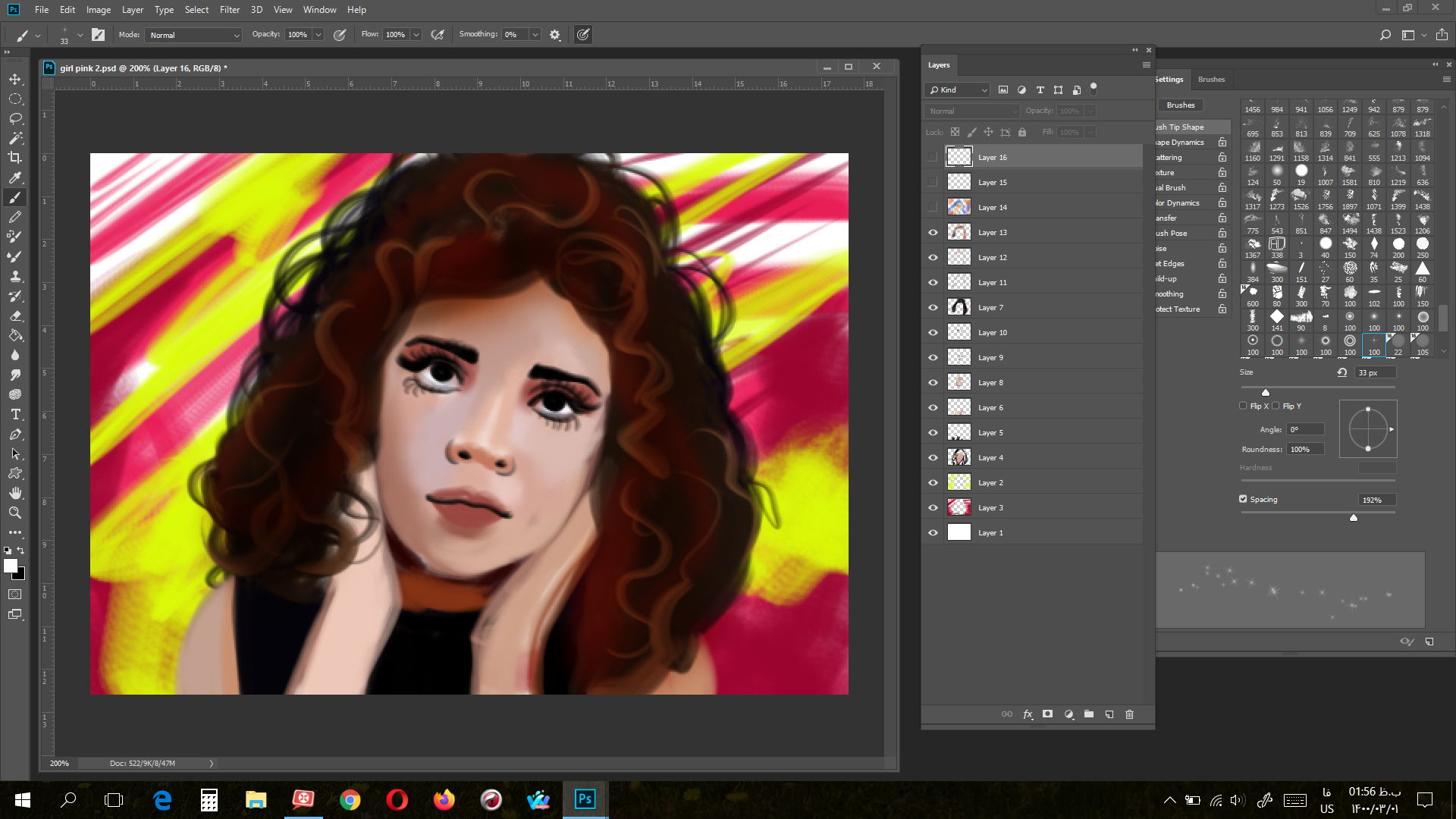Switch to the Brushes tab
The image size is (1456, 819).
pyautogui.click(x=1211, y=80)
